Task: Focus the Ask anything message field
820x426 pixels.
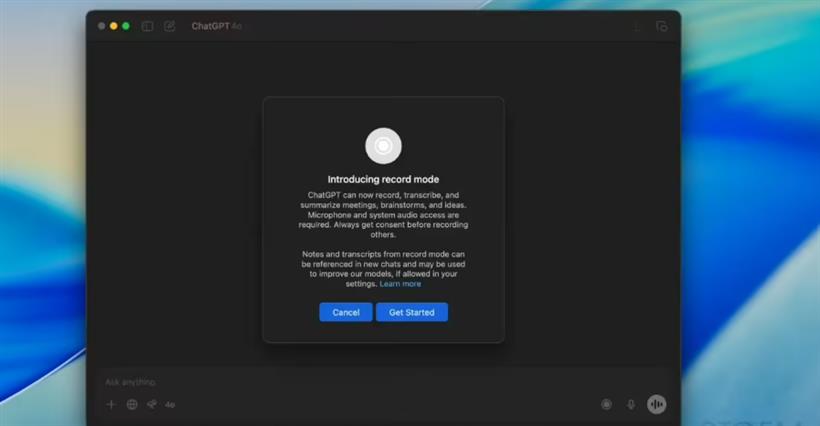Action: point(383,382)
